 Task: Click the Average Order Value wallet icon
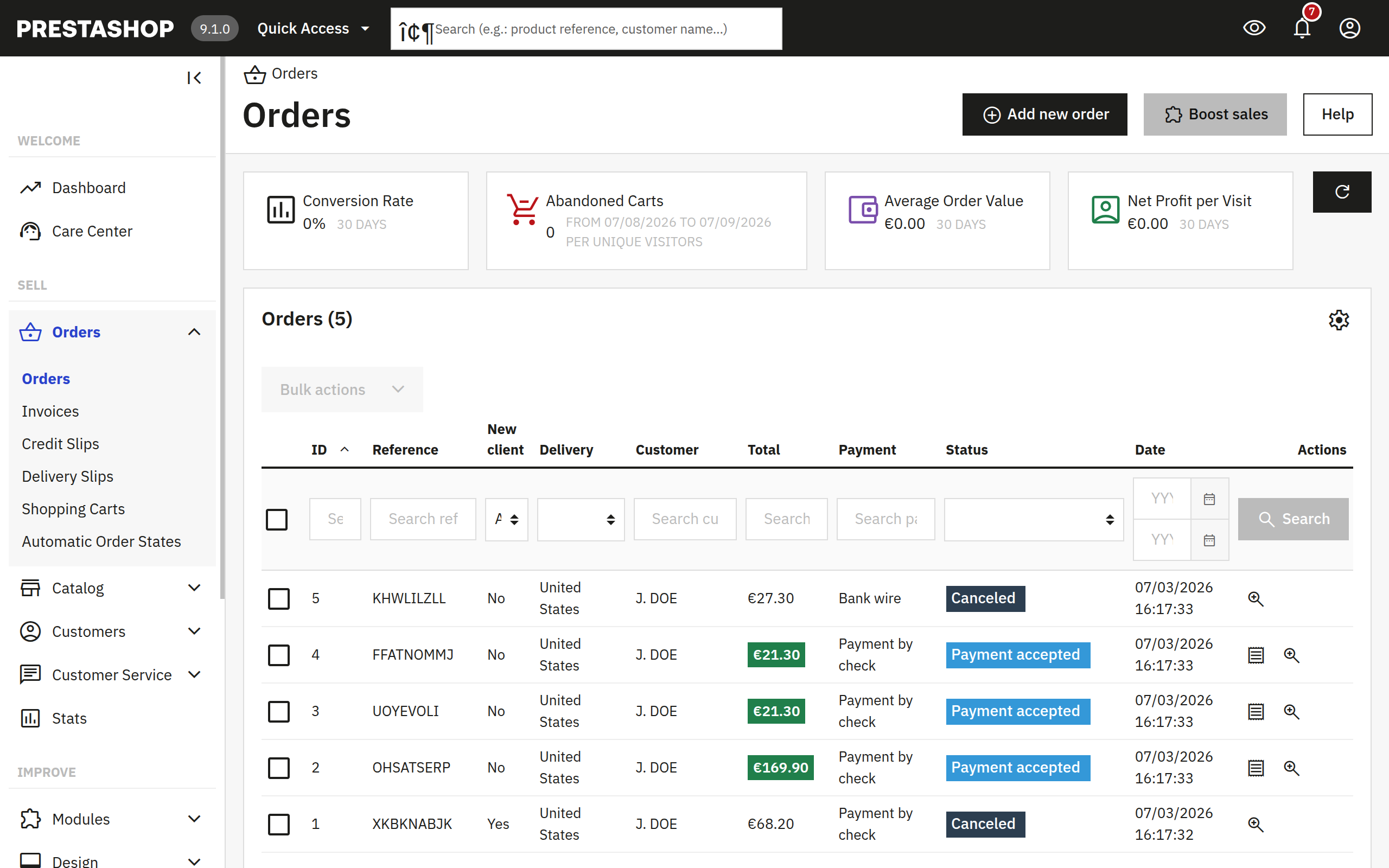(x=863, y=209)
